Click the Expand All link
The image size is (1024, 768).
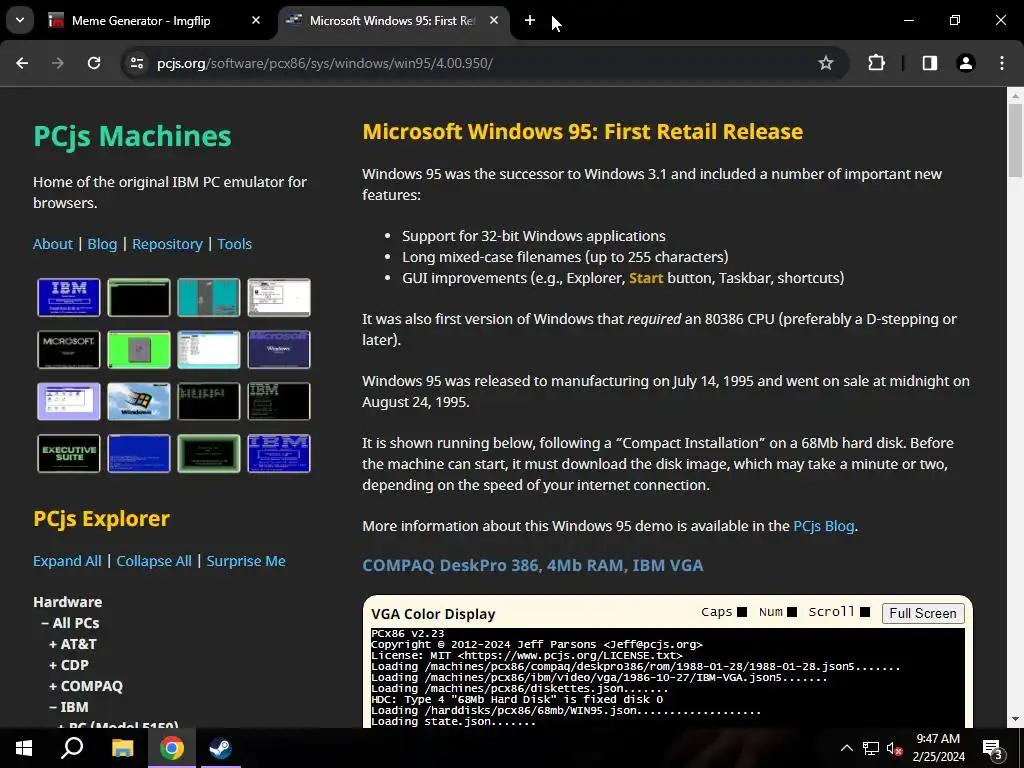pos(67,561)
